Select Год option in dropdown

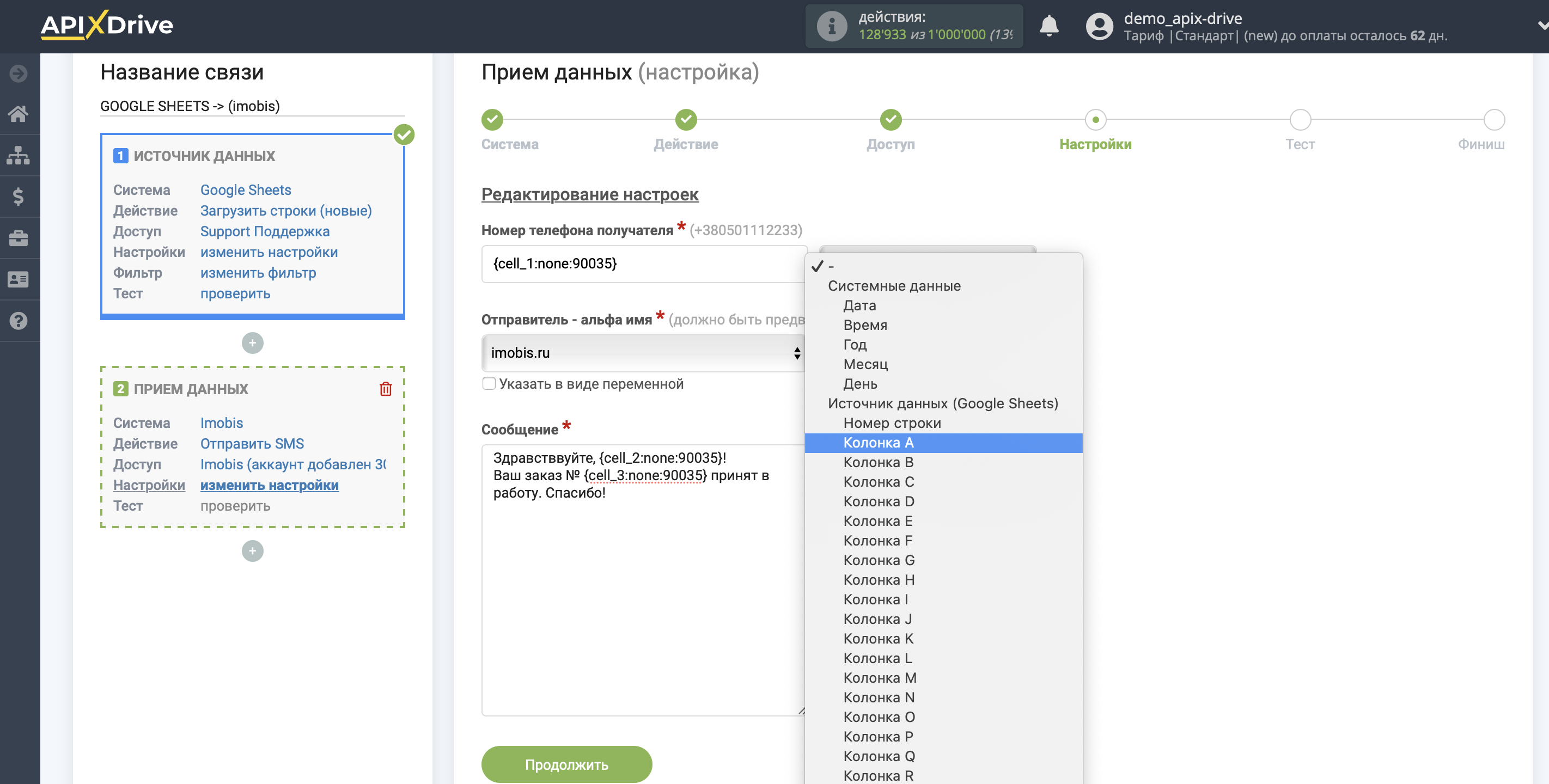pyautogui.click(x=943, y=345)
